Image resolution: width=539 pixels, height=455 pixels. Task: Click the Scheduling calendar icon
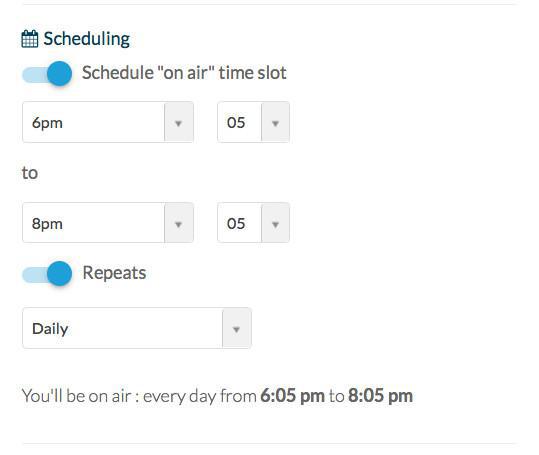[x=30, y=39]
